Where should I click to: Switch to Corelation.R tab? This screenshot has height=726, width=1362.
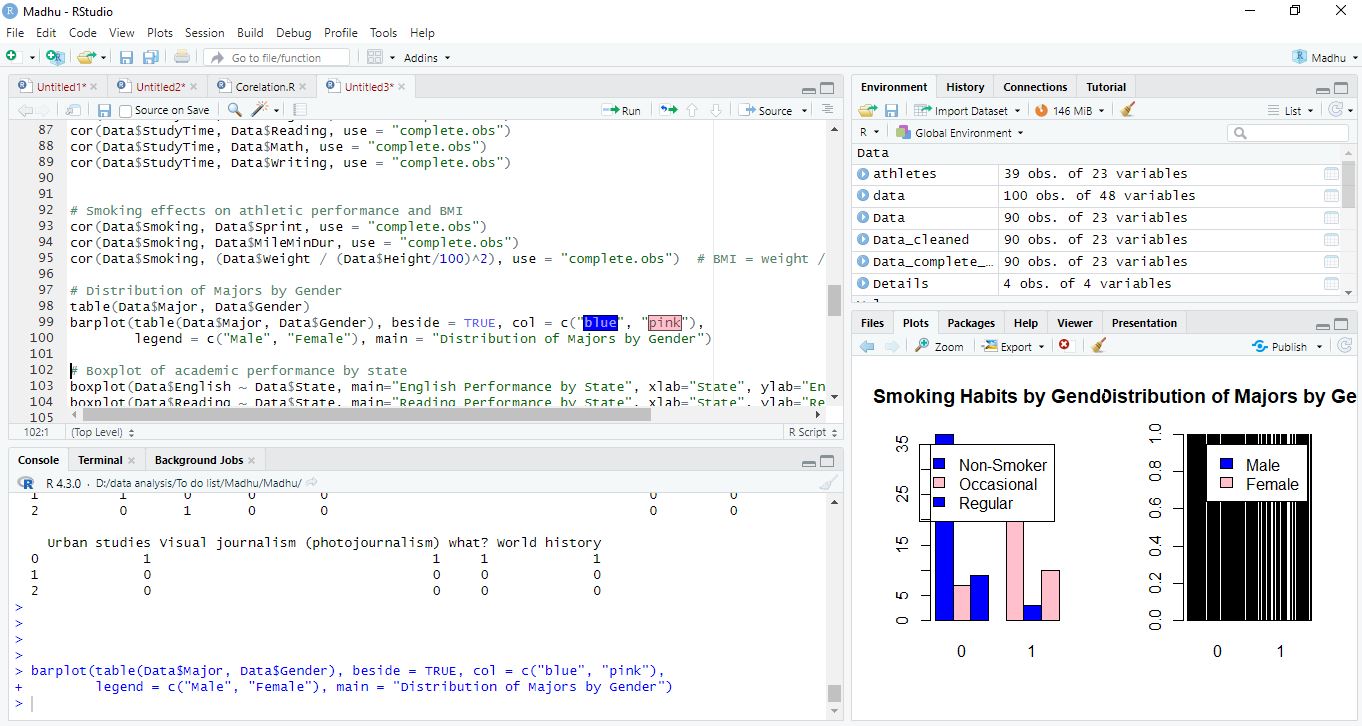265,87
